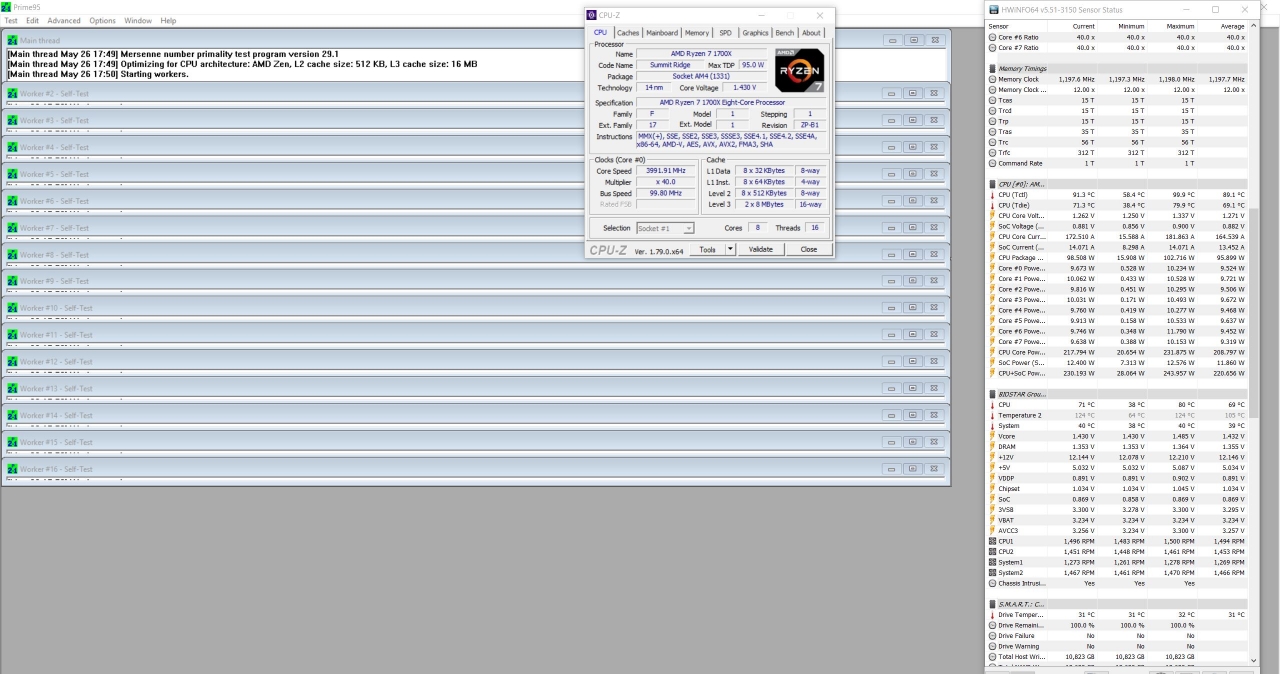This screenshot has width=1280, height=674.
Task: Minimize the Worker #9 child window
Action: click(891, 282)
